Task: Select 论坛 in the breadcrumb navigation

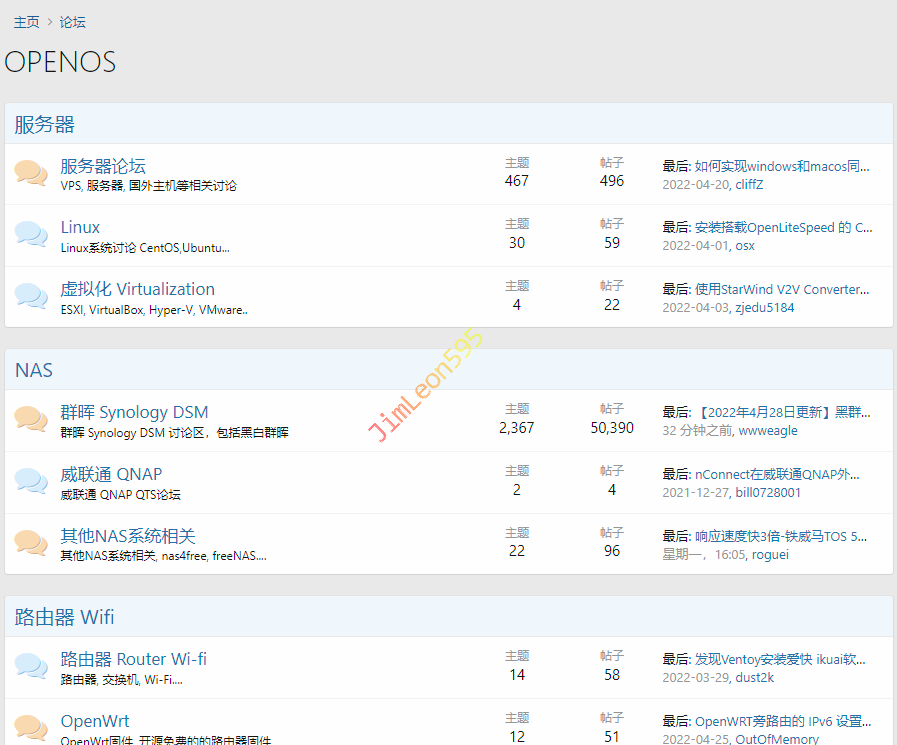Action: 73,22
